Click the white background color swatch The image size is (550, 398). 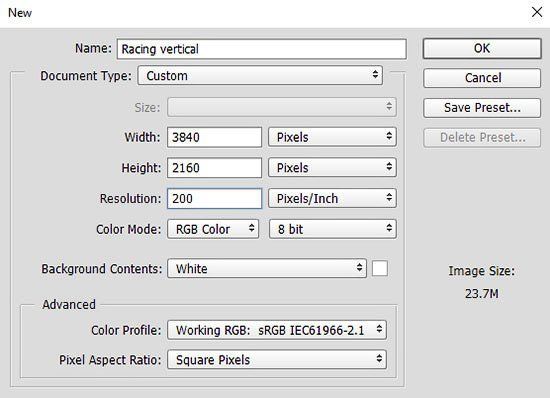[380, 269]
